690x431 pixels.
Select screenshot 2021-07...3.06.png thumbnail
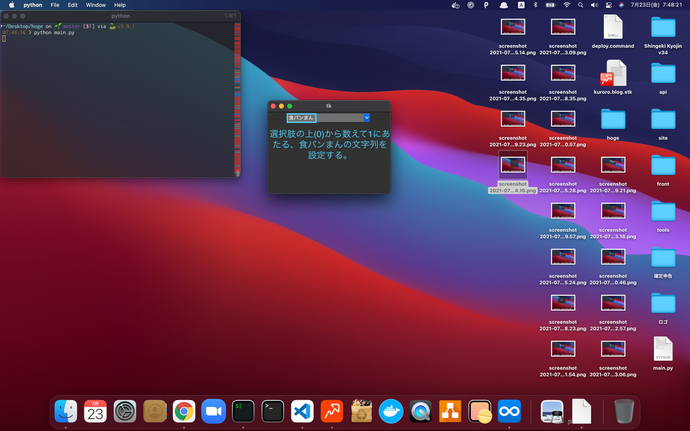(x=613, y=349)
